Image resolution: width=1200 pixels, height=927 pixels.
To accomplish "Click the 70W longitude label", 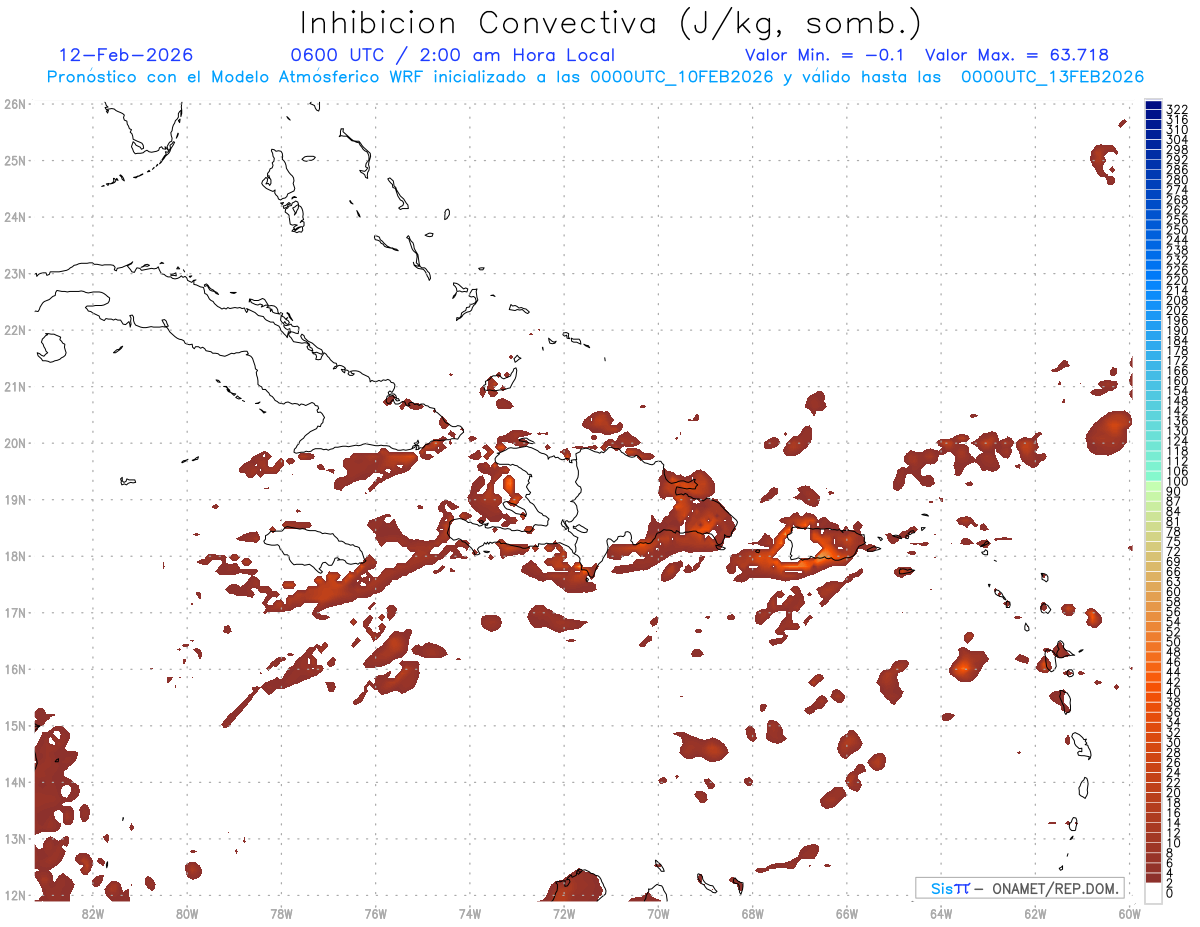I will pos(658,913).
